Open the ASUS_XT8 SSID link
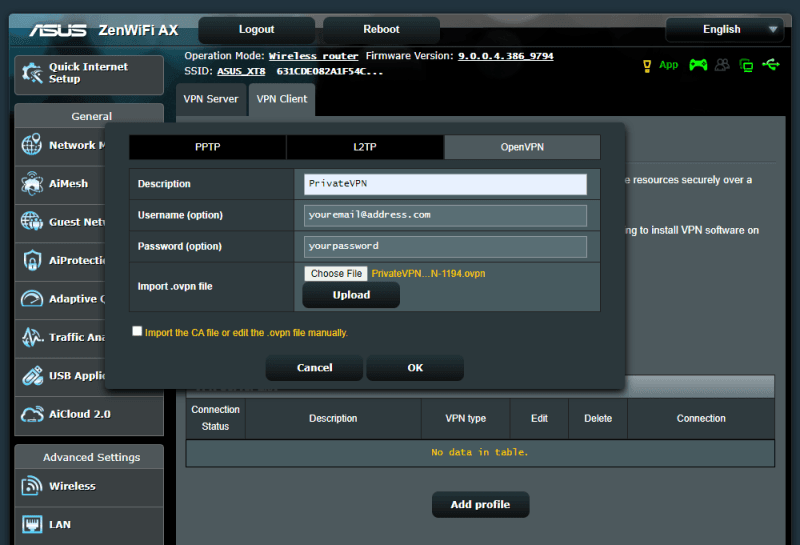 [x=241, y=71]
